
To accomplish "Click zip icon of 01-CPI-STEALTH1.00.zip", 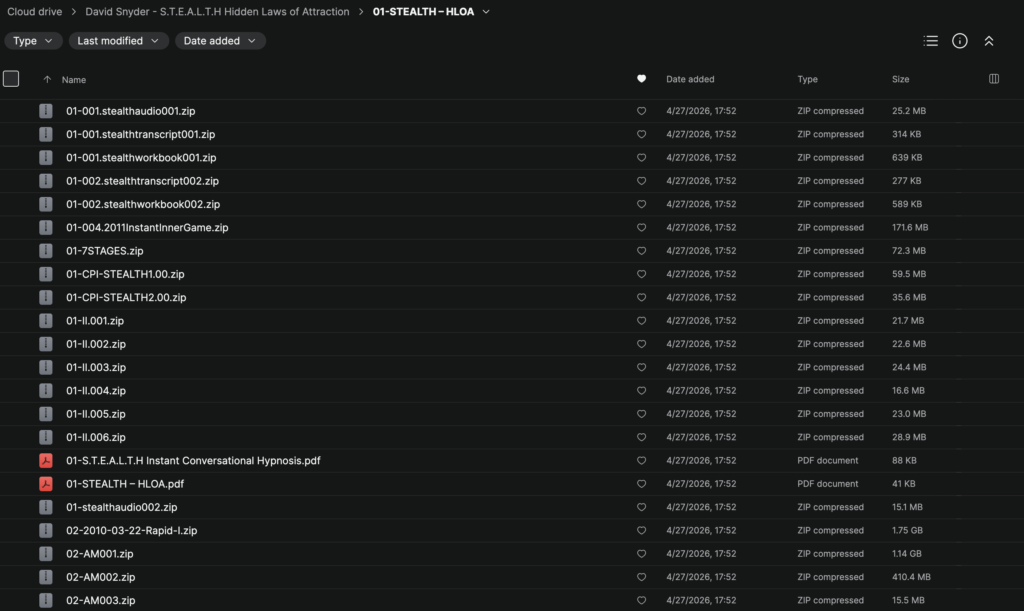I will tap(46, 274).
